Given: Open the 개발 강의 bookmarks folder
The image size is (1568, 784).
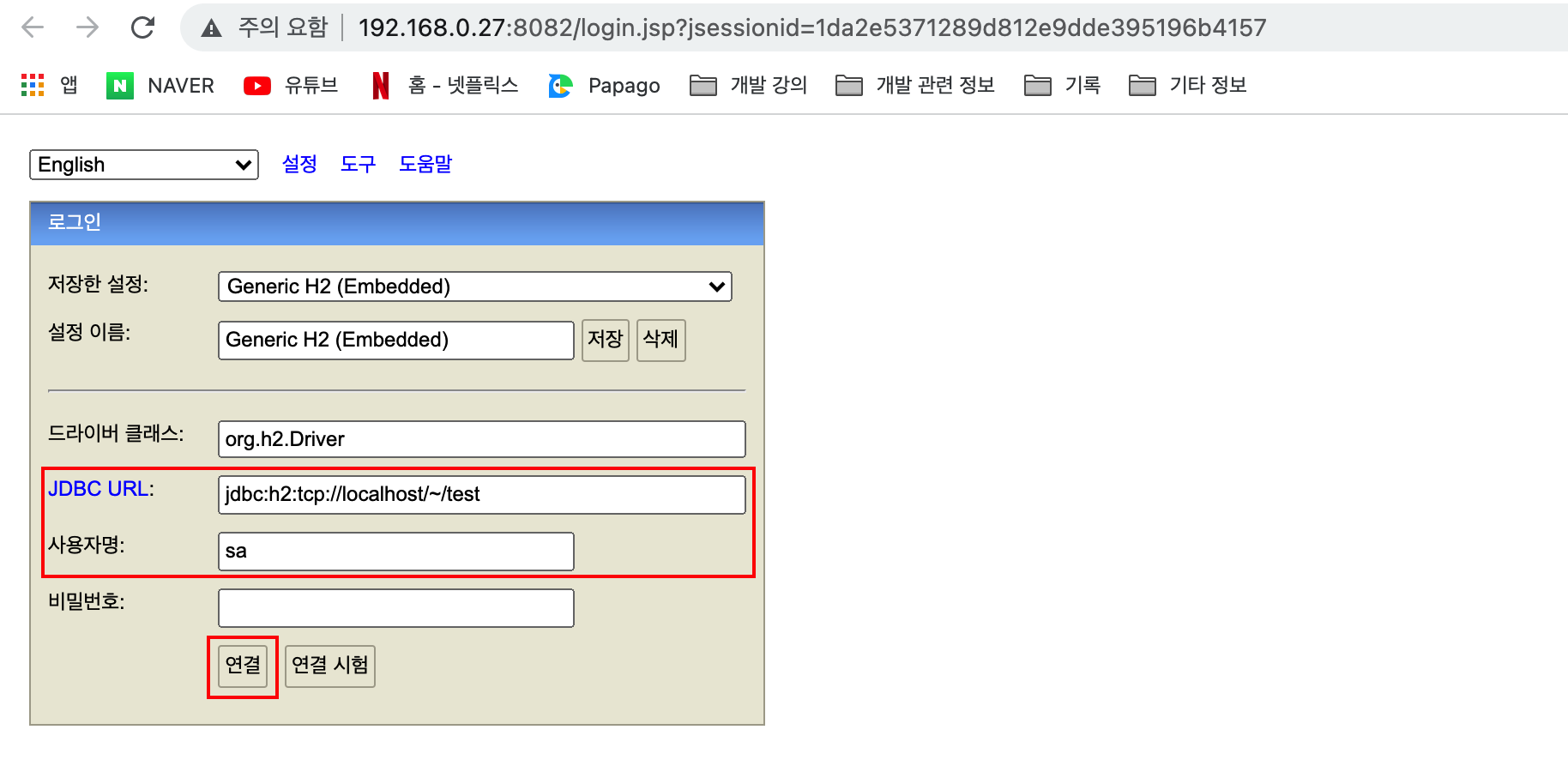Looking at the screenshot, I should pos(747,85).
